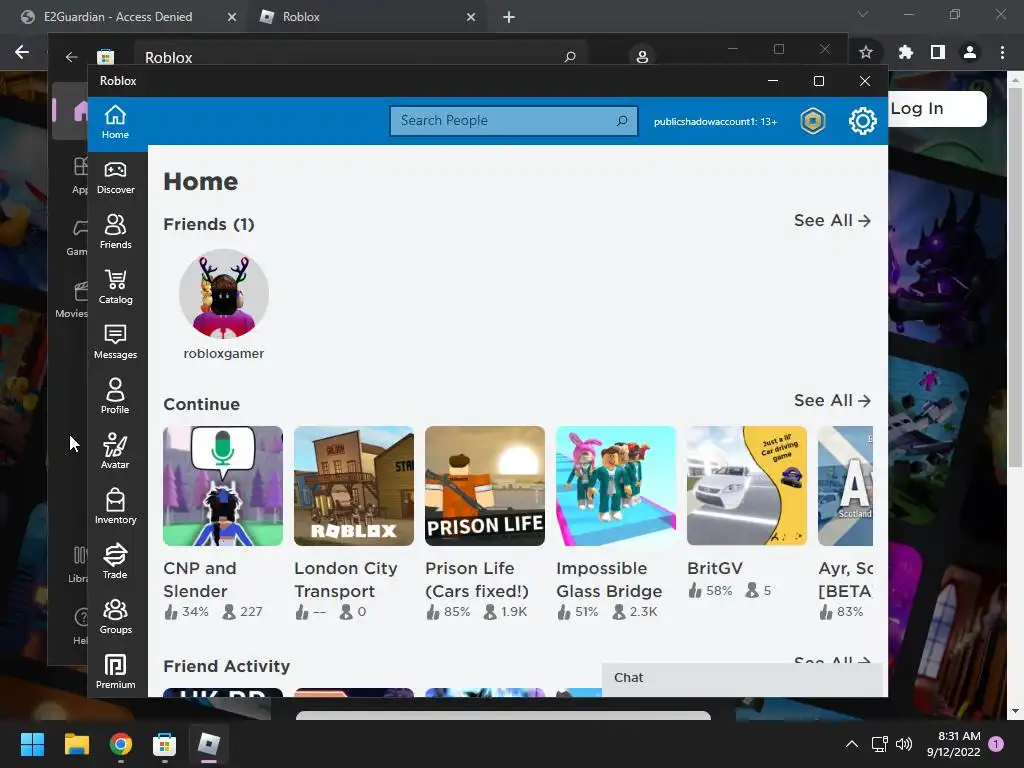
Task: Open Windows Start menu
Action: tap(32, 744)
